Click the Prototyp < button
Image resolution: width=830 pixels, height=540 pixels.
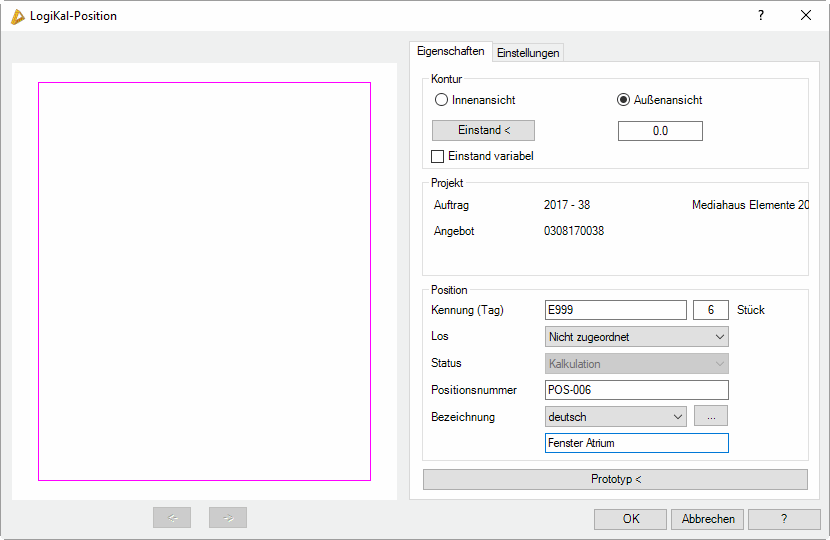pyautogui.click(x=615, y=479)
